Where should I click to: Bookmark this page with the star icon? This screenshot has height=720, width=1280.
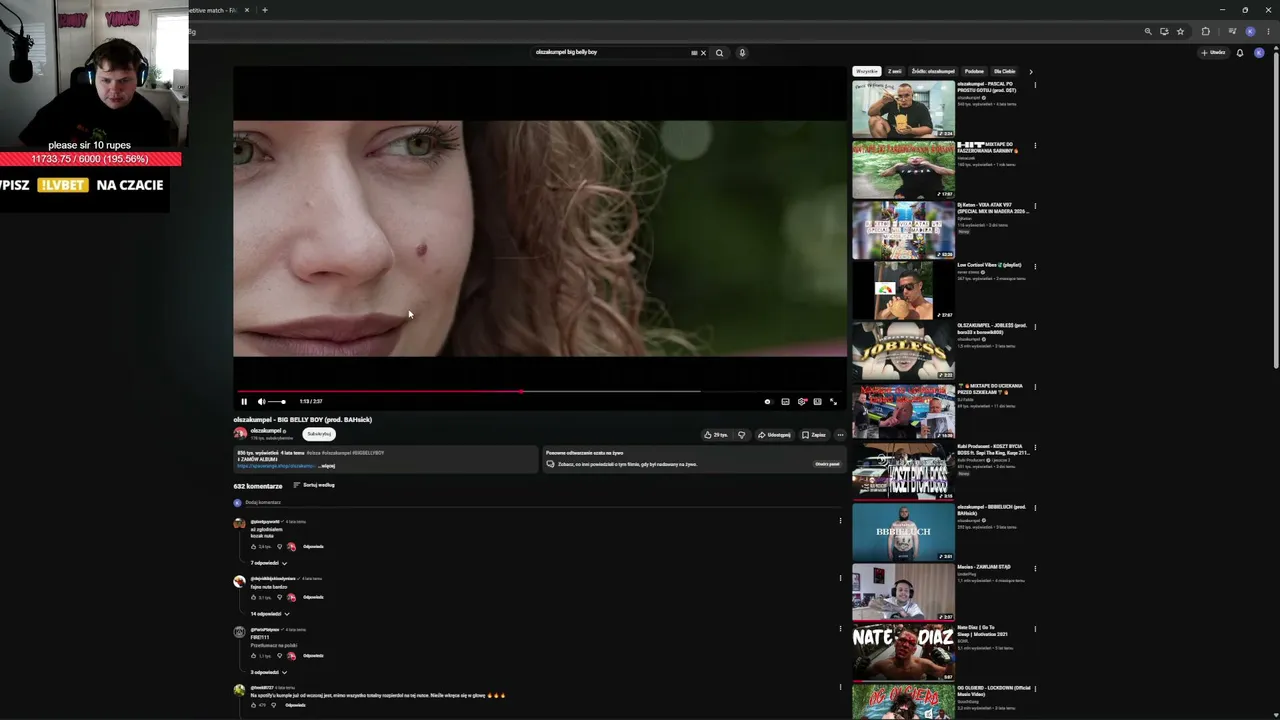pos(1180,32)
